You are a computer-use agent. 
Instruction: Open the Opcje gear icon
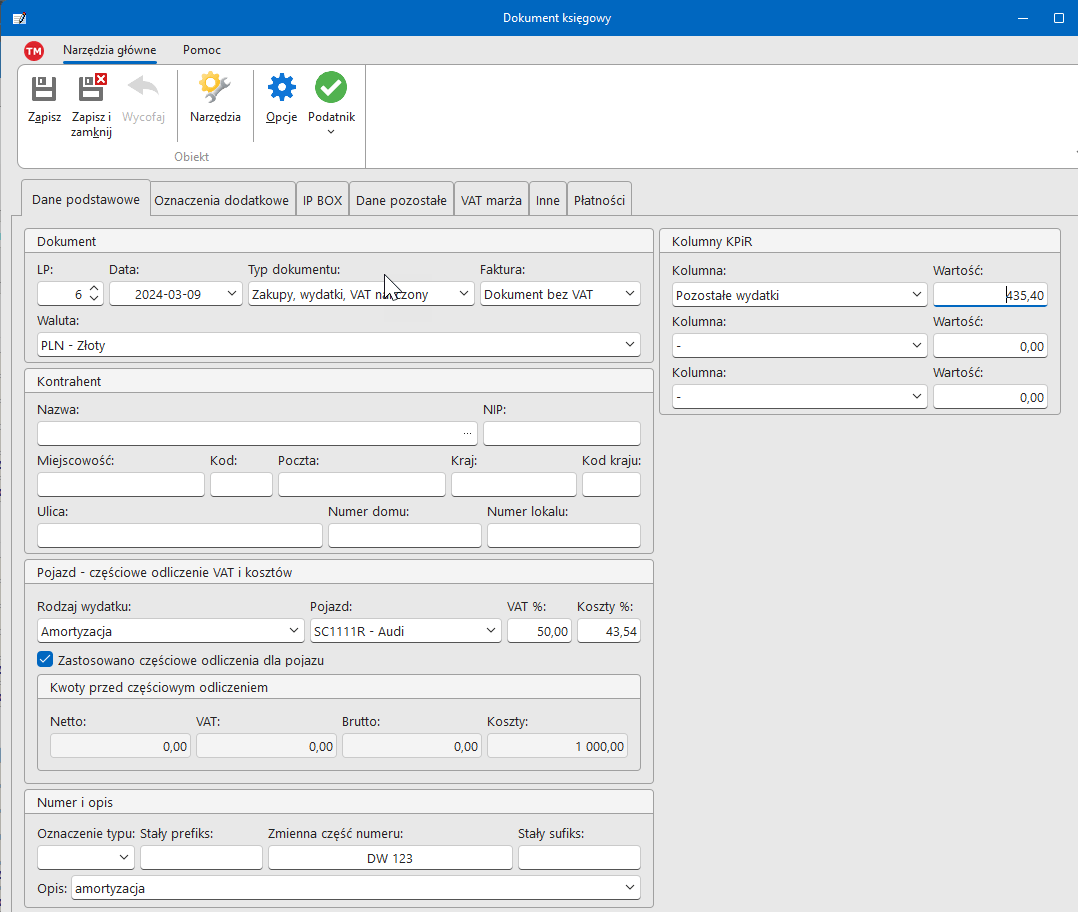click(282, 90)
